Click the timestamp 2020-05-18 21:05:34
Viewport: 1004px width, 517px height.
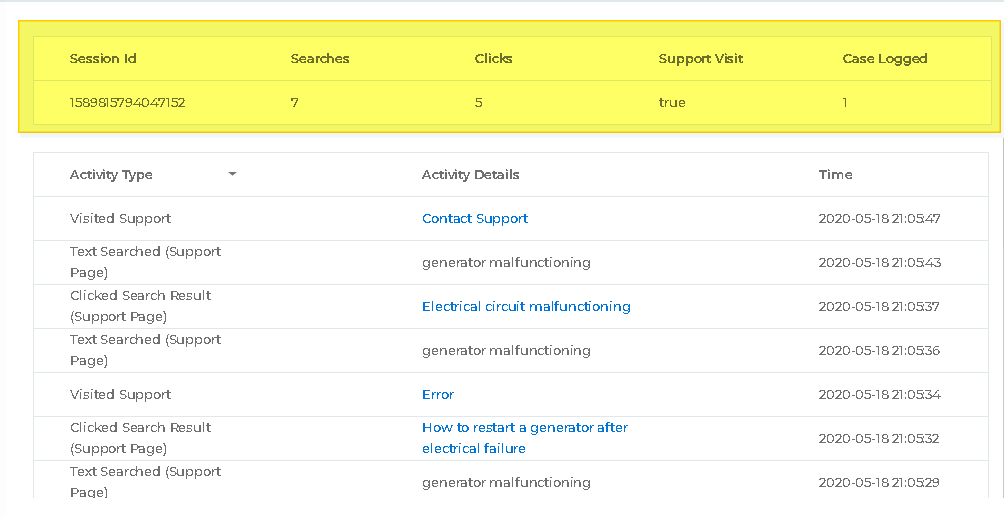tap(879, 394)
